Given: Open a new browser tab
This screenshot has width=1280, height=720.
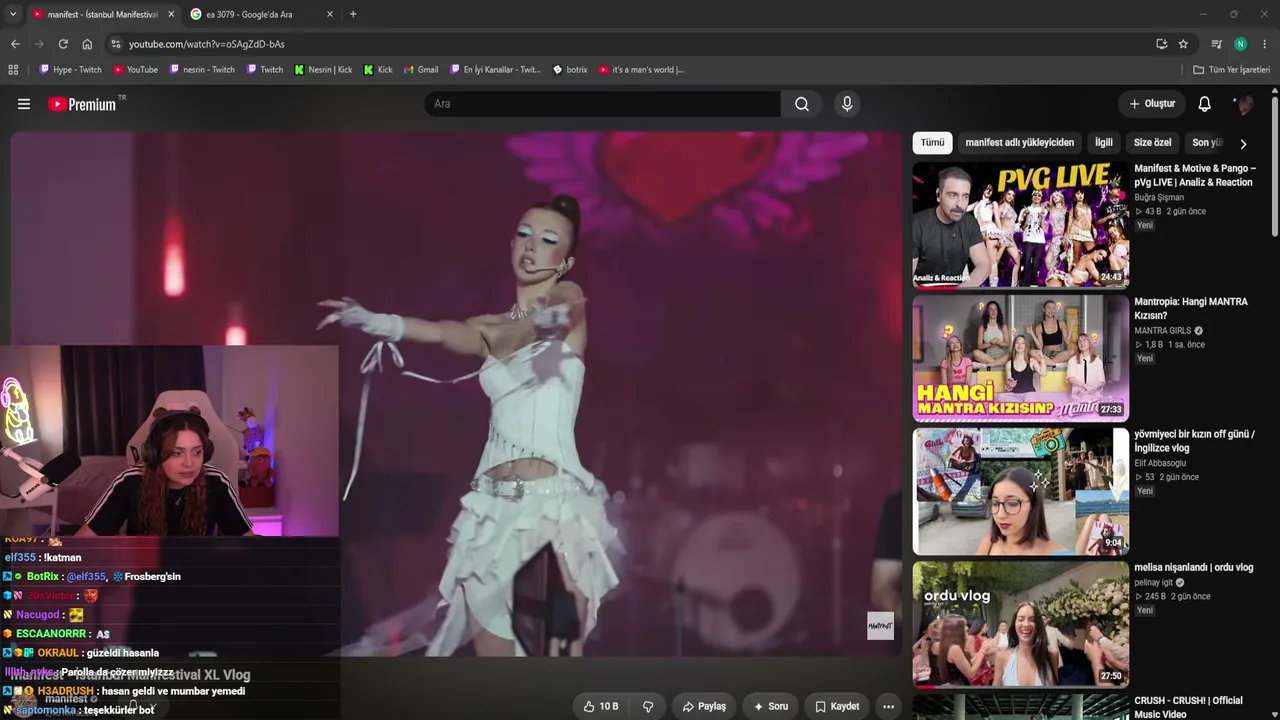Looking at the screenshot, I should (x=353, y=14).
